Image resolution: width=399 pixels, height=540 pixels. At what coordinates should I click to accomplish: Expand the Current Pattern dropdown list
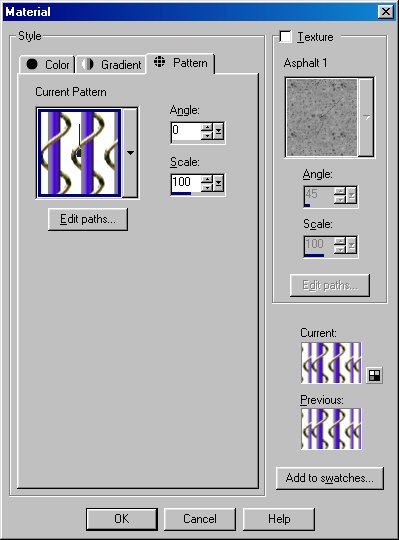tap(130, 153)
